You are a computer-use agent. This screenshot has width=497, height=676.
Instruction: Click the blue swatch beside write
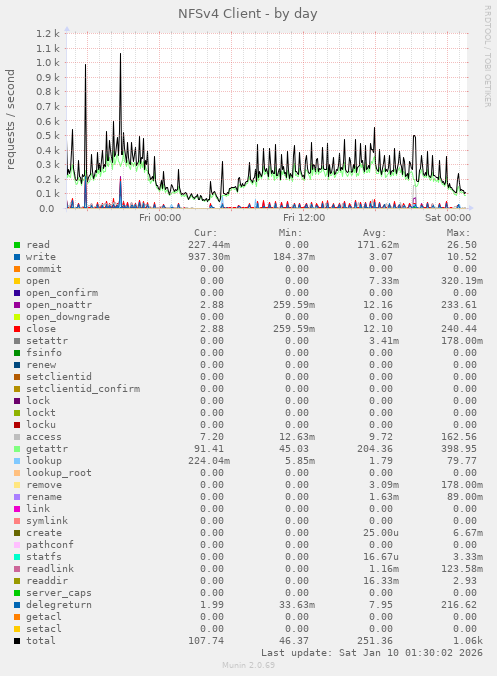(17, 257)
